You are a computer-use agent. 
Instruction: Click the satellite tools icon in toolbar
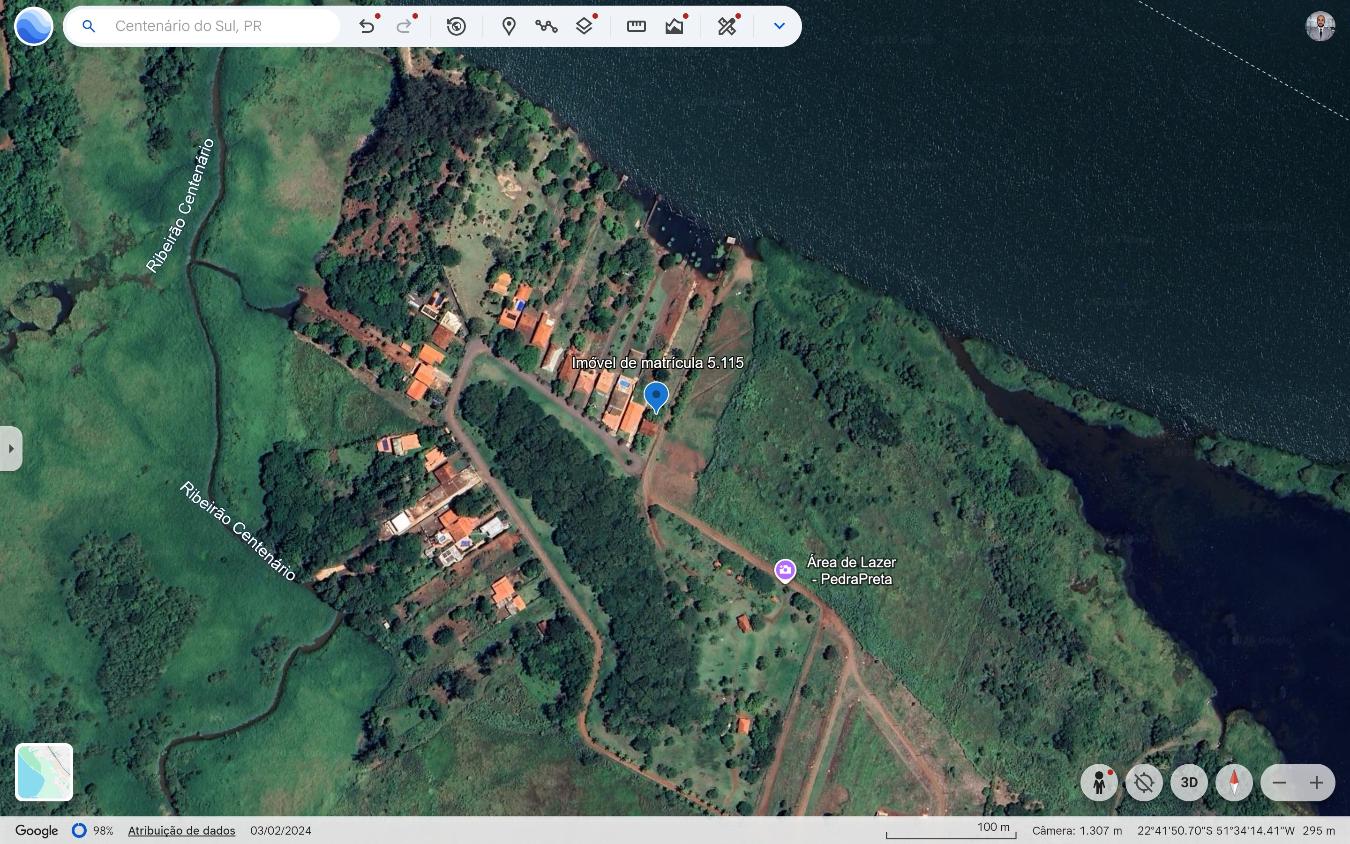(727, 26)
